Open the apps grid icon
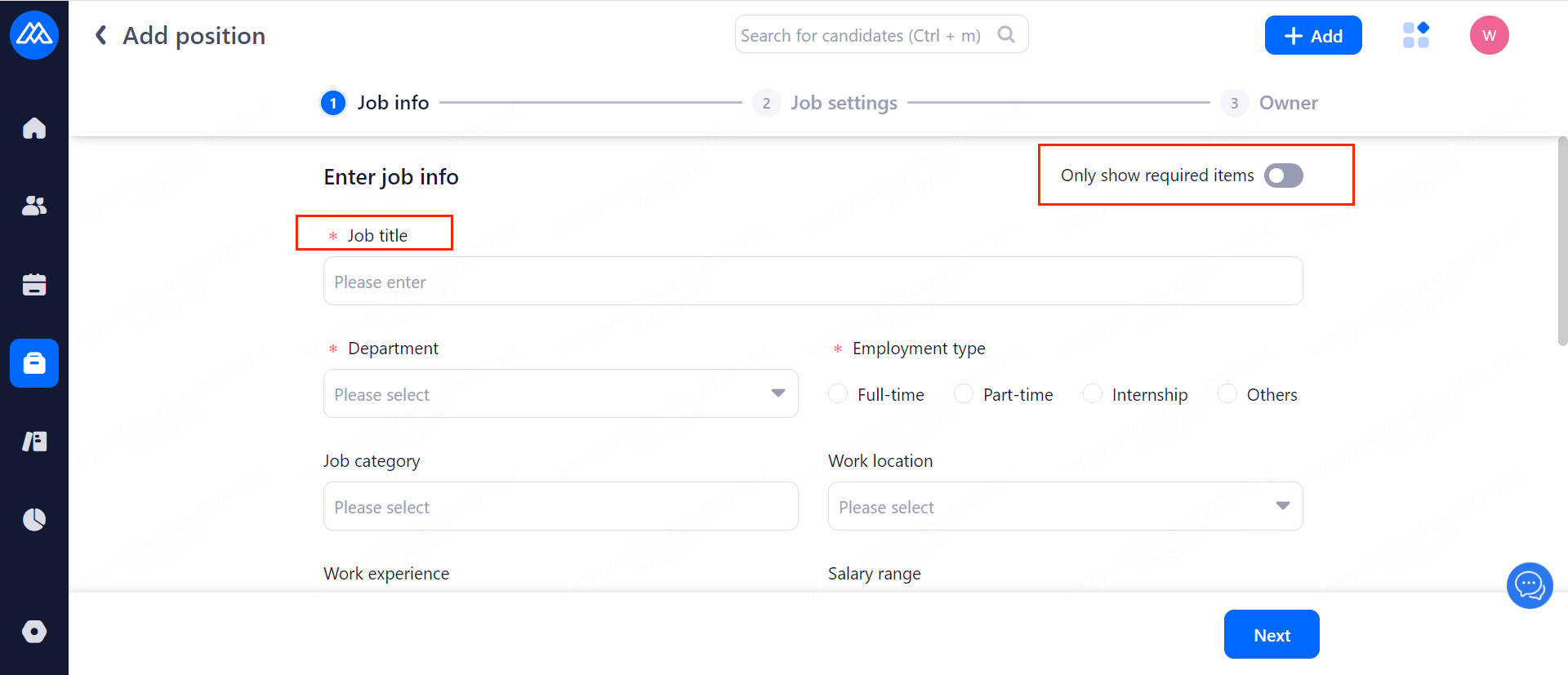Screen dimensions: 1568x675 tap(1415, 35)
